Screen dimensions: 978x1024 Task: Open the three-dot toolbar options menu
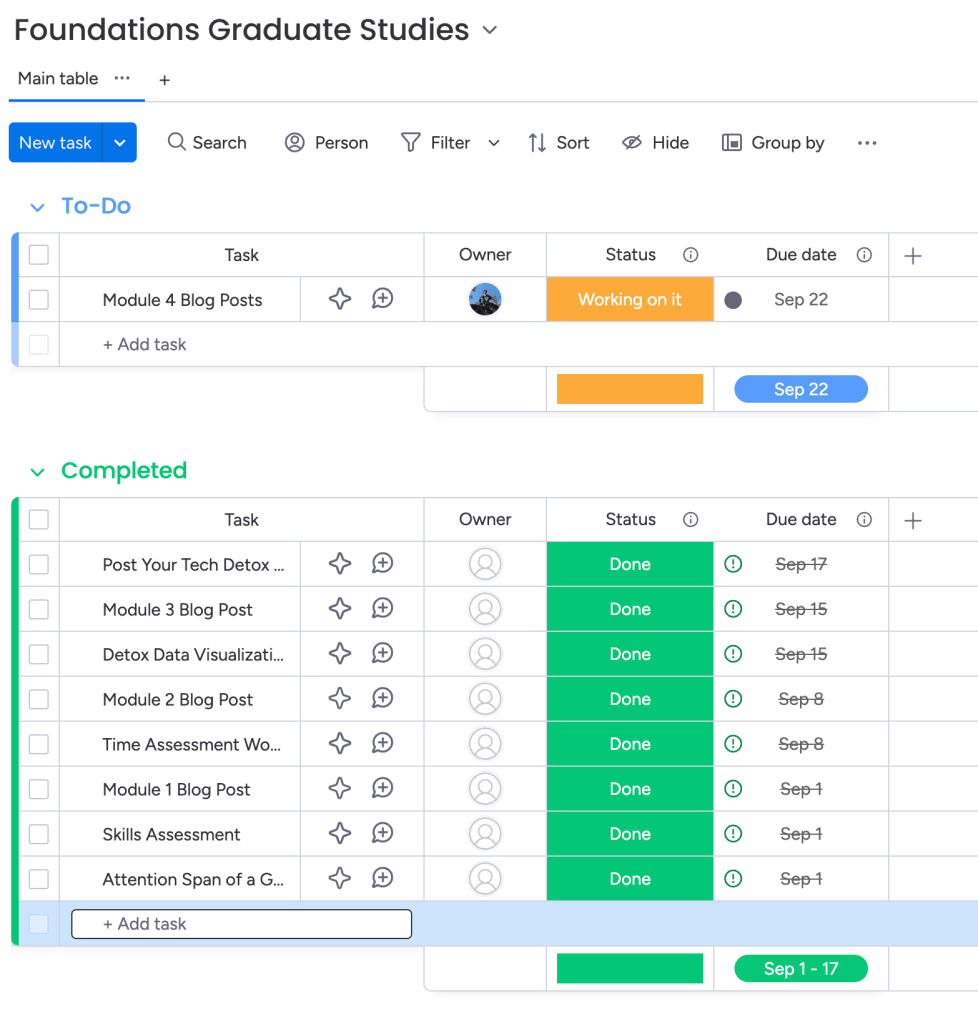(x=867, y=143)
